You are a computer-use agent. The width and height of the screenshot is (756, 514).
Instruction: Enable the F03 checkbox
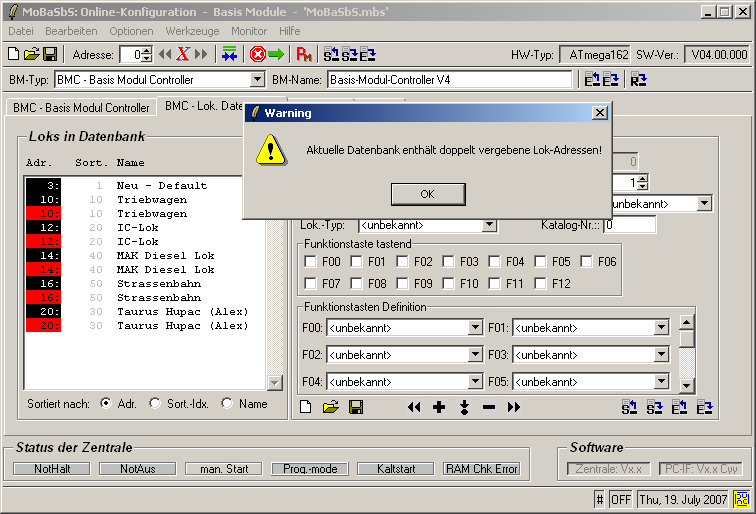[449, 262]
